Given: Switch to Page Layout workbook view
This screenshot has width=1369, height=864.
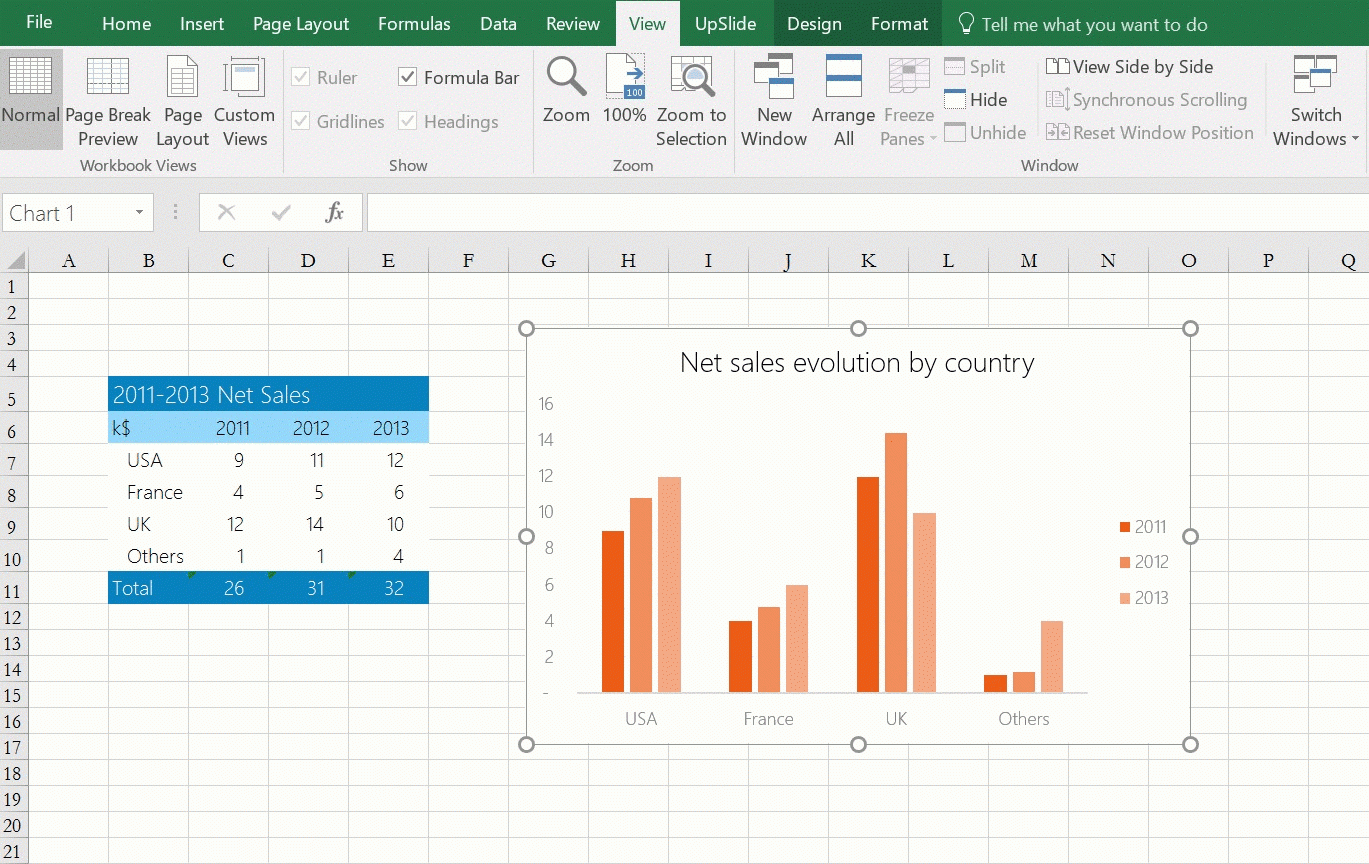Looking at the screenshot, I should pos(182,100).
